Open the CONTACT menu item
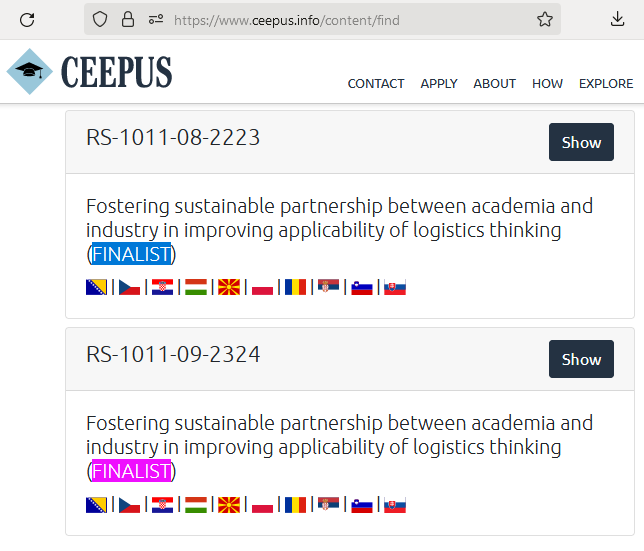644x551 pixels. (x=376, y=84)
